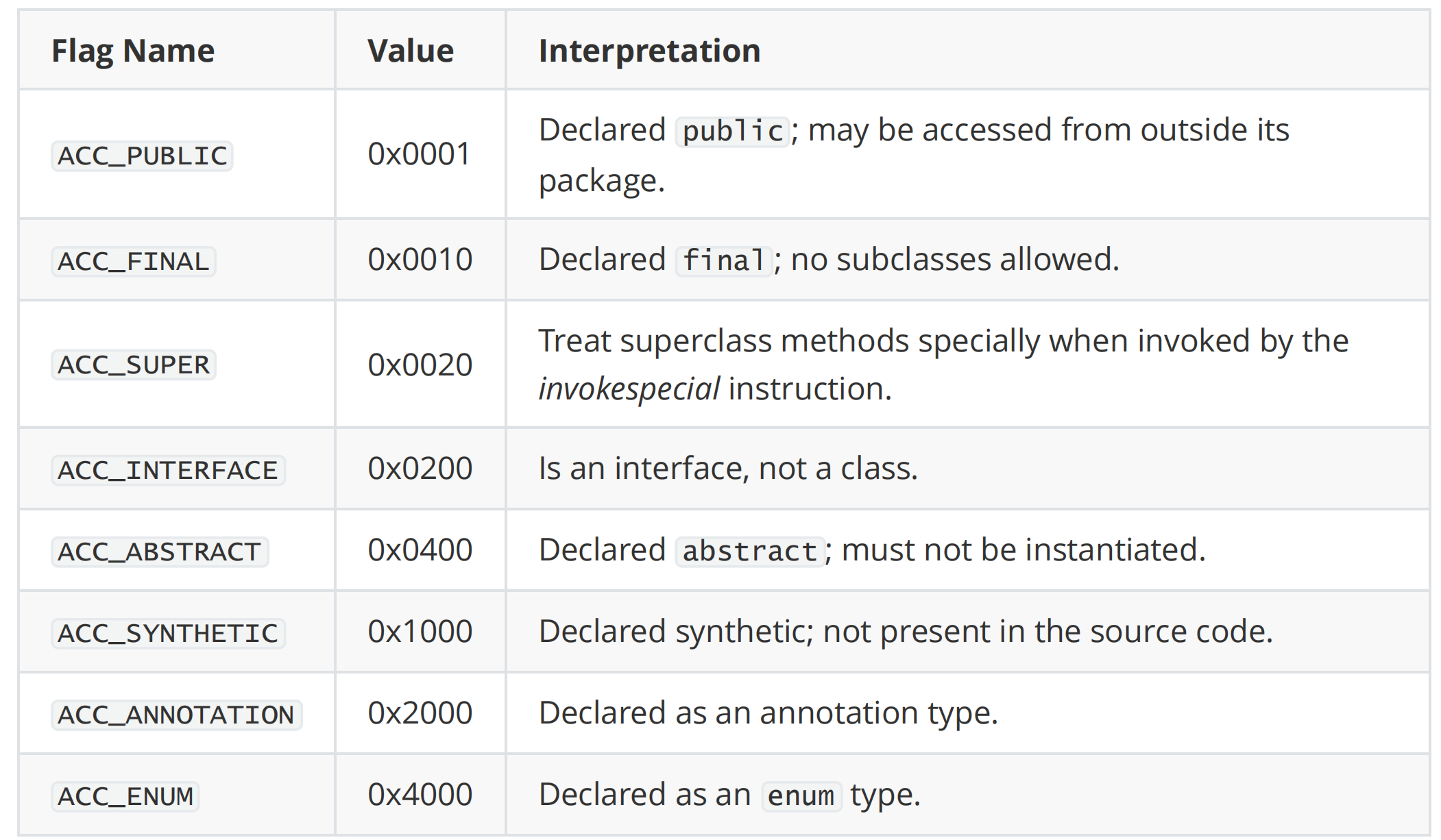Click the italic invokespecial text
The width and height of the screenshot is (1441, 840).
point(629,389)
